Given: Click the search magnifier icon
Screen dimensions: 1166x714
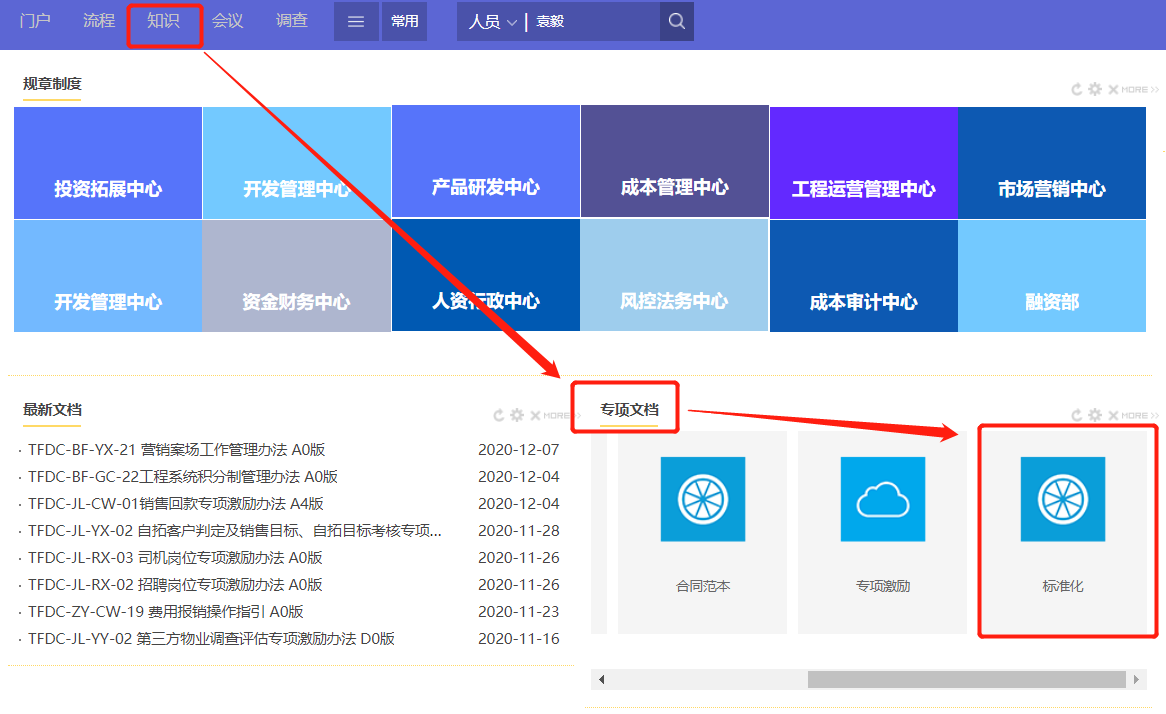Looking at the screenshot, I should [x=676, y=21].
